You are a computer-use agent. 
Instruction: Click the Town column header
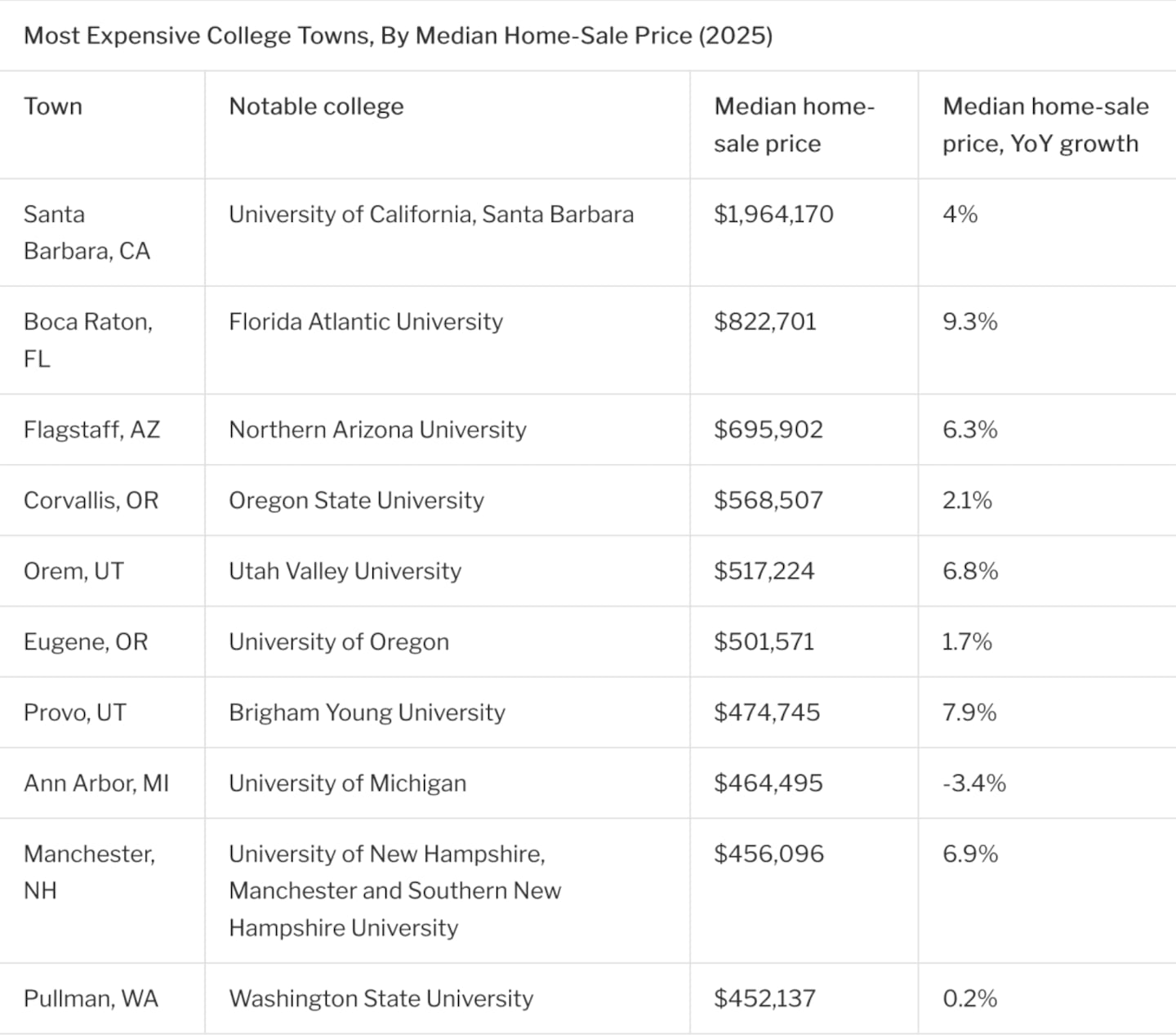click(53, 106)
